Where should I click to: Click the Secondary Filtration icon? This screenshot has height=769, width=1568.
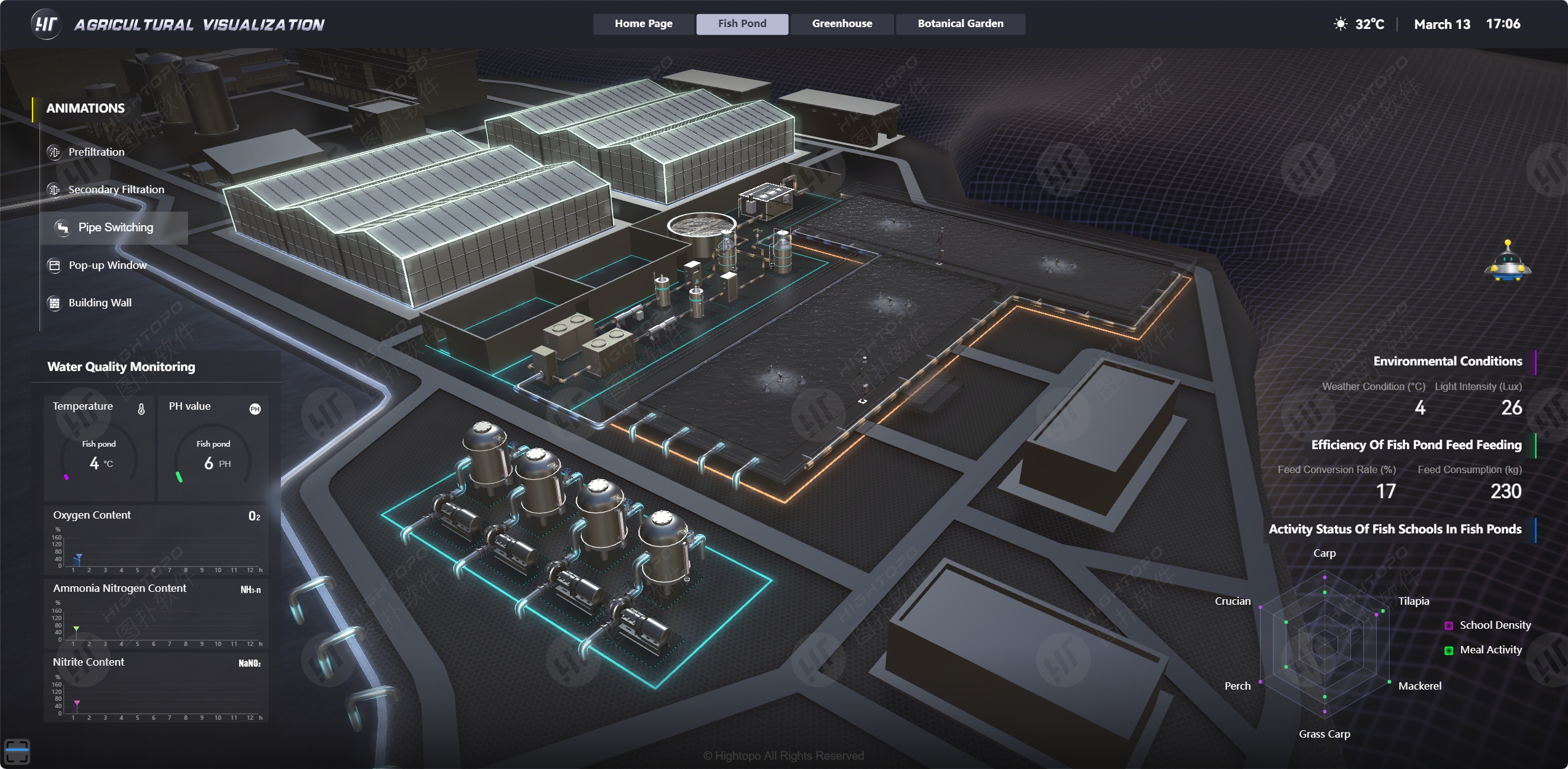(54, 189)
